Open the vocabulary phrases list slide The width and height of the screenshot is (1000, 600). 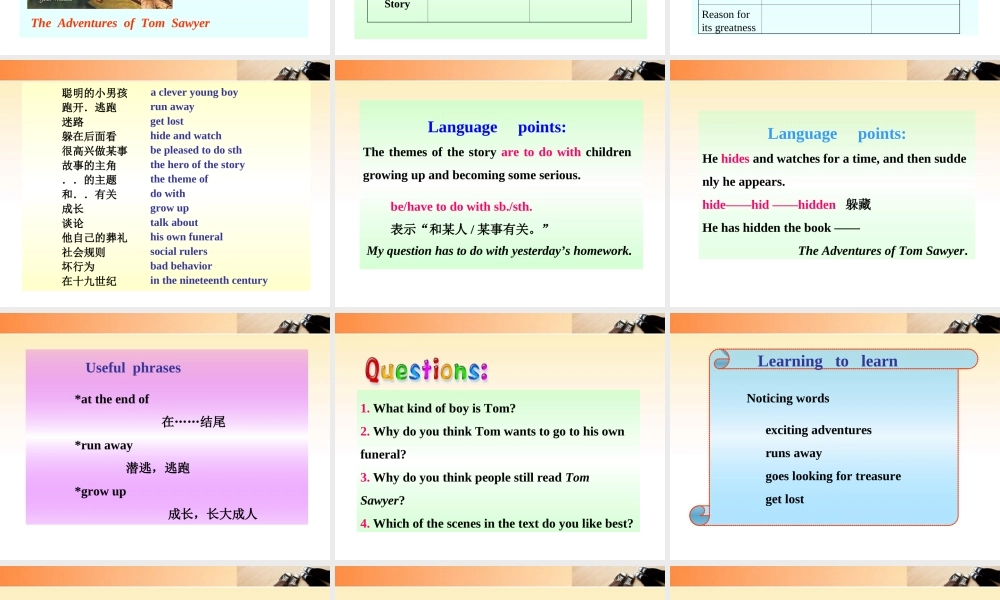click(x=165, y=186)
